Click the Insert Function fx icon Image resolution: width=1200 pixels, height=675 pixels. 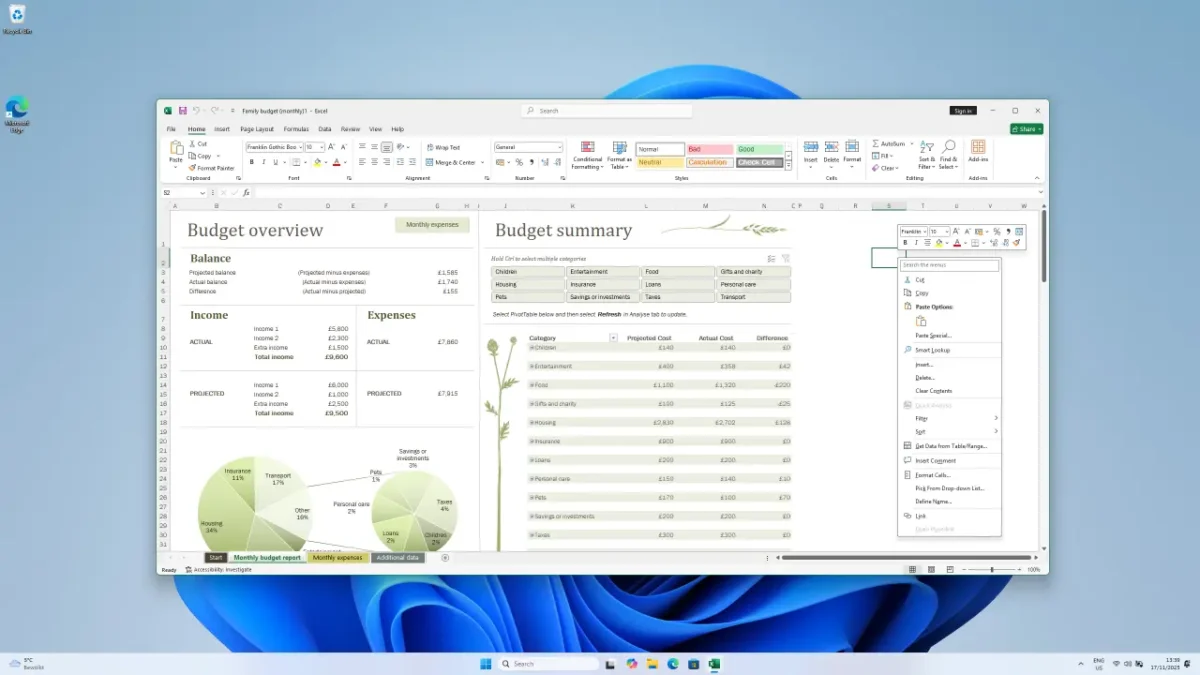[246, 193]
